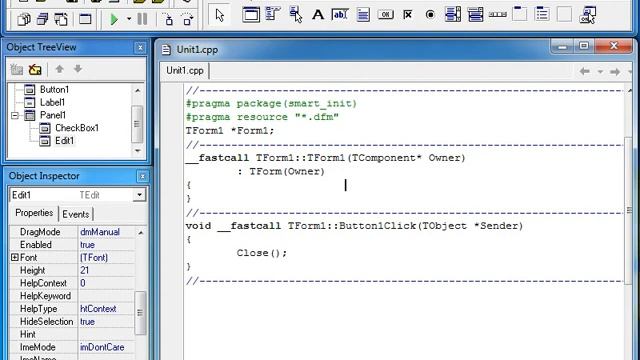The width and height of the screenshot is (640, 360).
Task: Select CheckBox1 in the Object TreeView
Action: pos(77,128)
